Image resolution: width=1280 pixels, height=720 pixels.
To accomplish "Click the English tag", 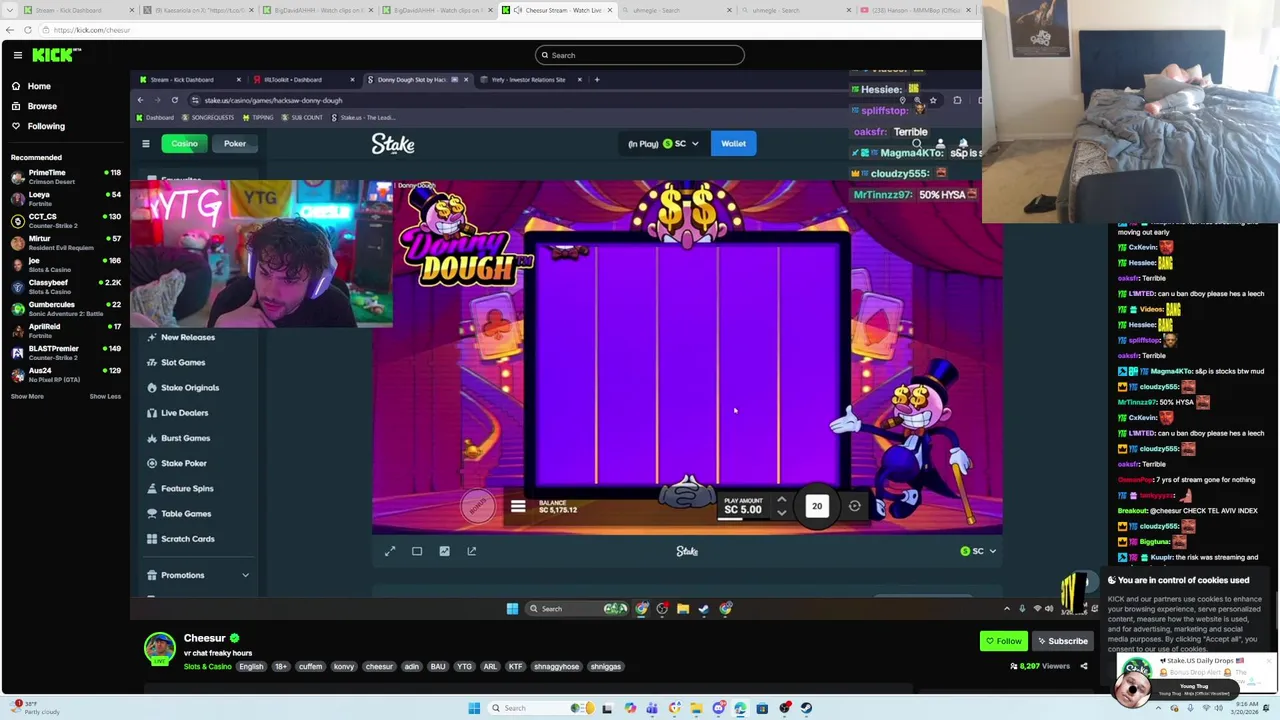I will pos(251,666).
